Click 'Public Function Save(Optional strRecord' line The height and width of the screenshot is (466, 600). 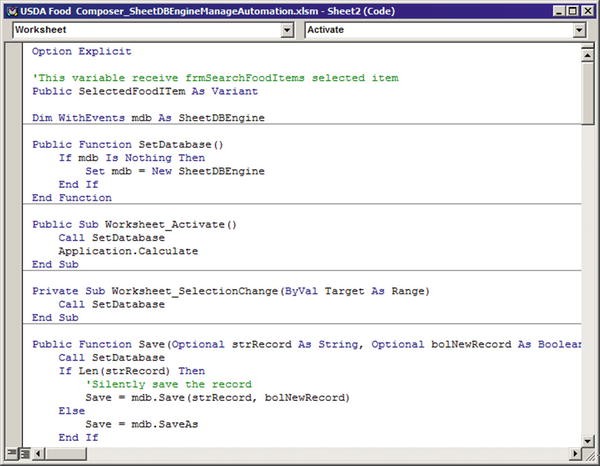point(307,344)
